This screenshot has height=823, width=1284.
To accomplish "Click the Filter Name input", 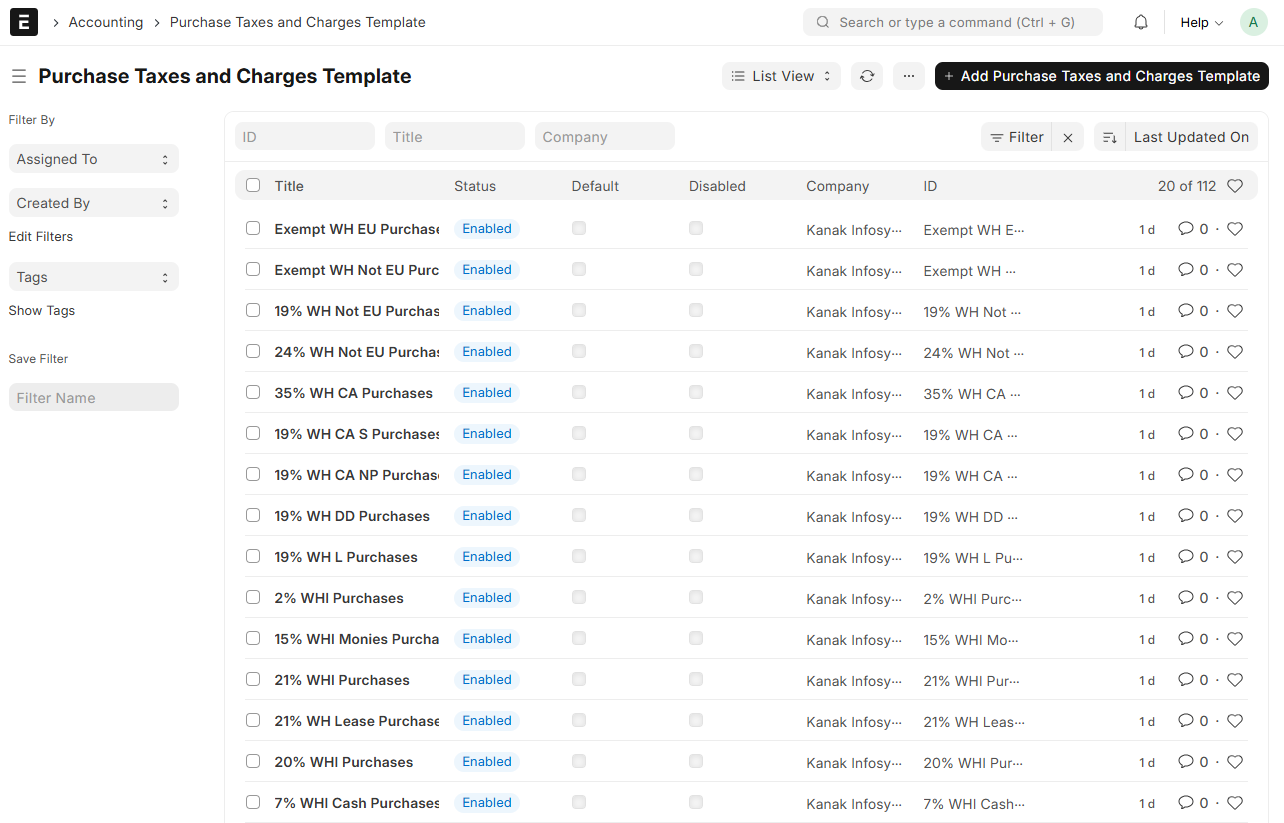I will pyautogui.click(x=94, y=398).
